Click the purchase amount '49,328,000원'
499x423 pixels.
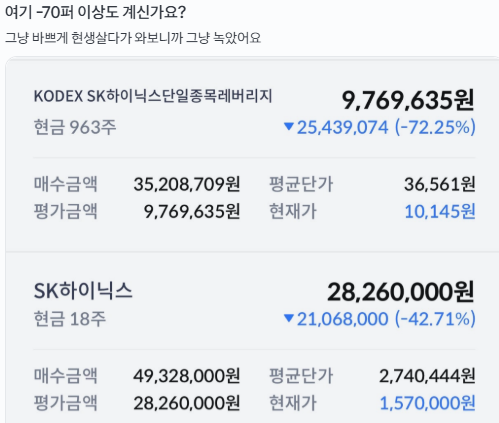point(187,376)
